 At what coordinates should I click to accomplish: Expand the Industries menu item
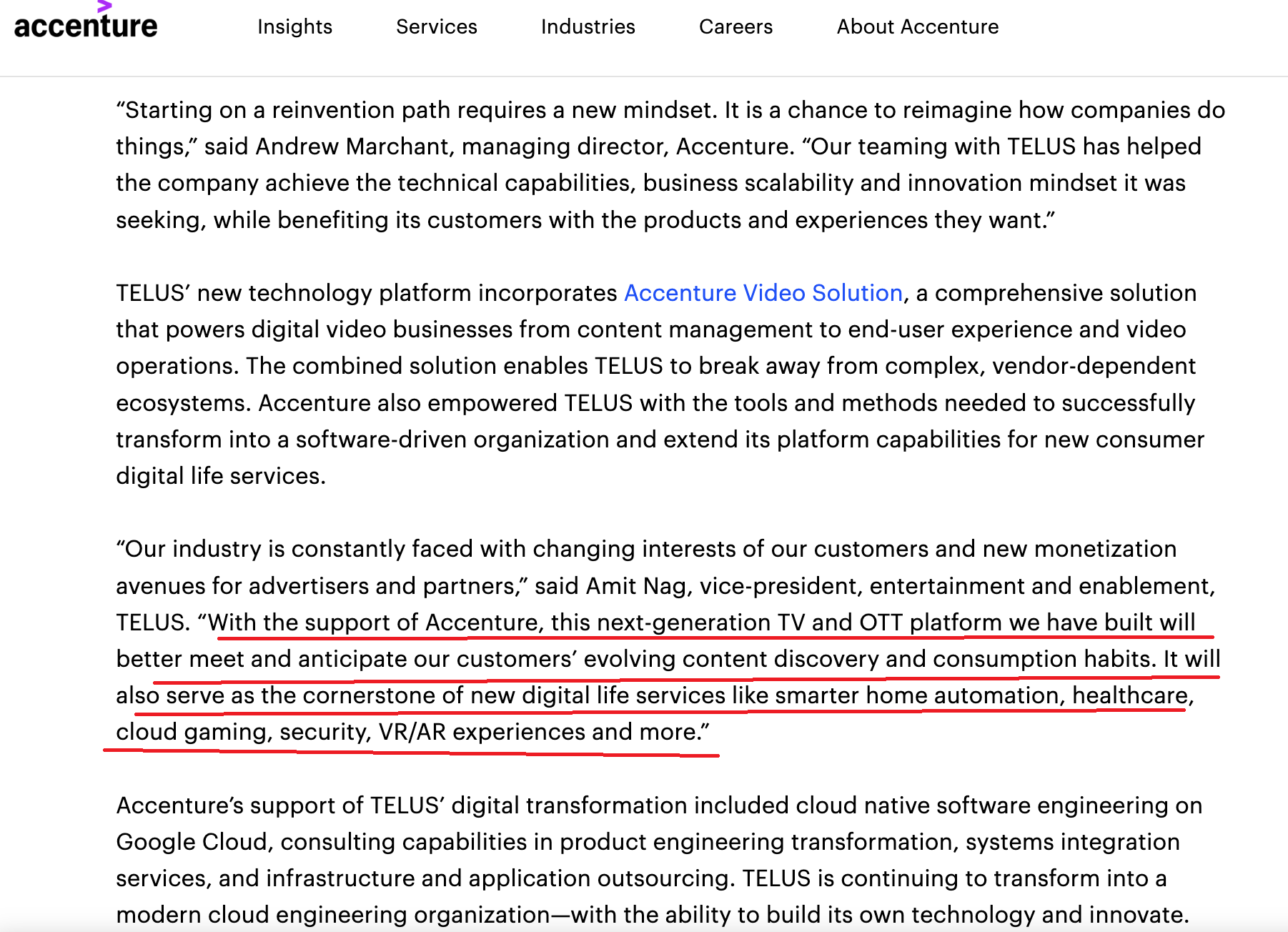(x=588, y=27)
